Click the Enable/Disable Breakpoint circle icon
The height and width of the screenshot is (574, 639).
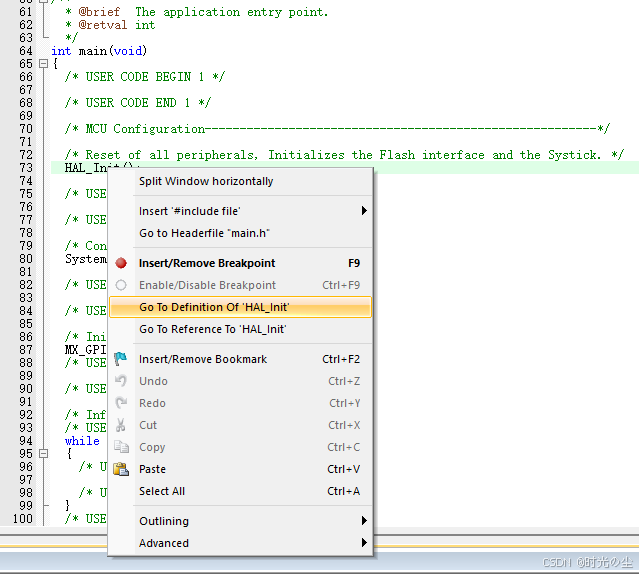point(121,285)
